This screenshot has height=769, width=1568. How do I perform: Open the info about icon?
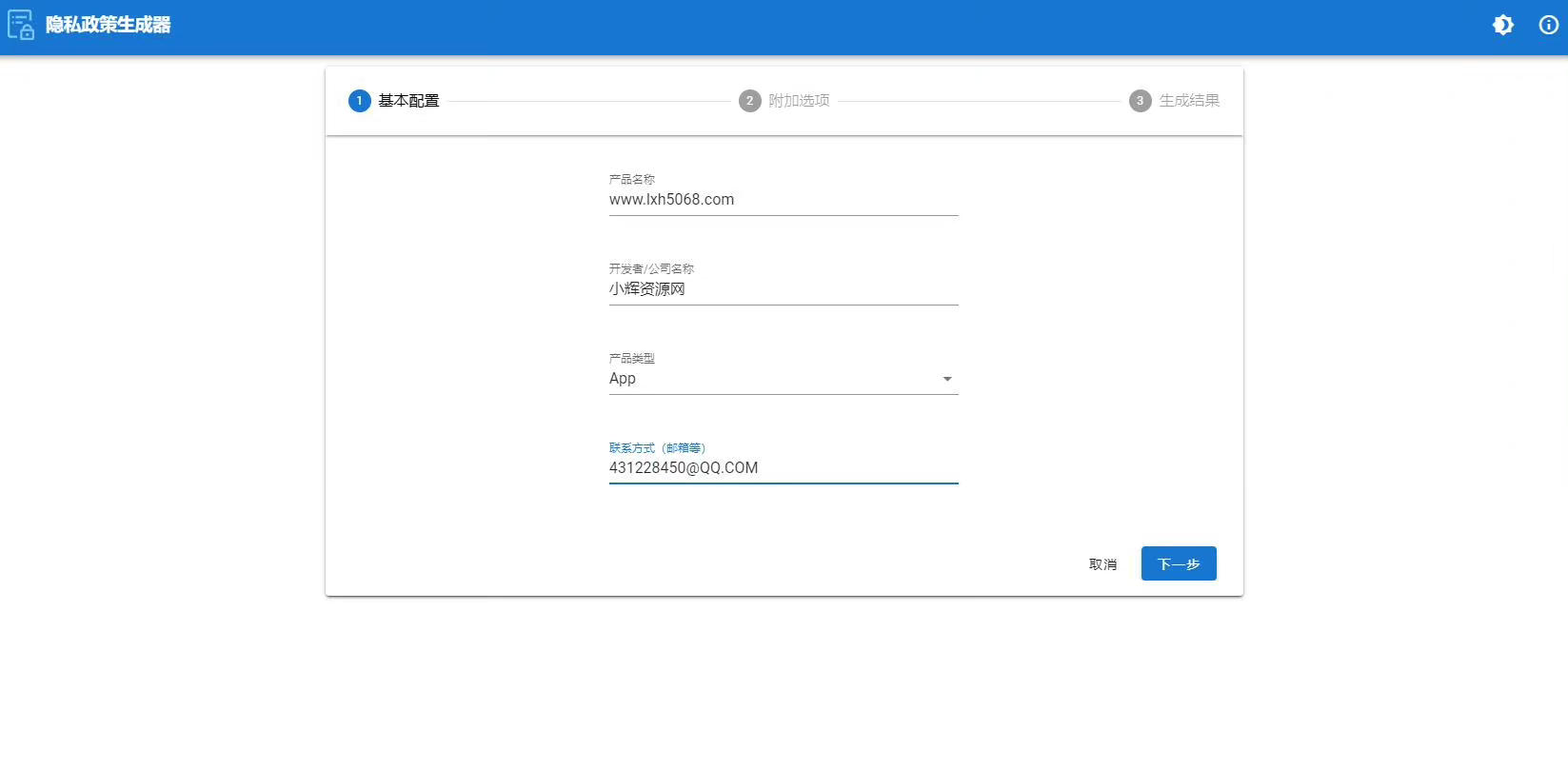tap(1549, 26)
